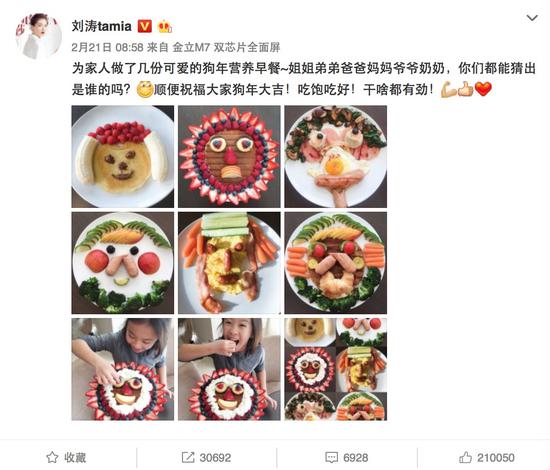
Task: Open the strawberry sun face photo
Action: [x=229, y=156]
